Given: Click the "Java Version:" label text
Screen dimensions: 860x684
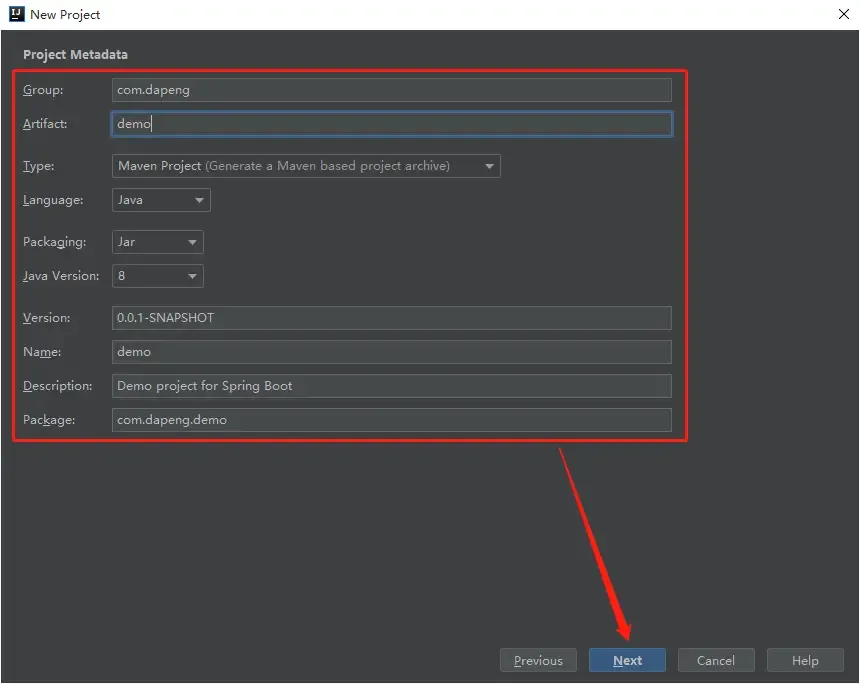Looking at the screenshot, I should click(x=61, y=276).
